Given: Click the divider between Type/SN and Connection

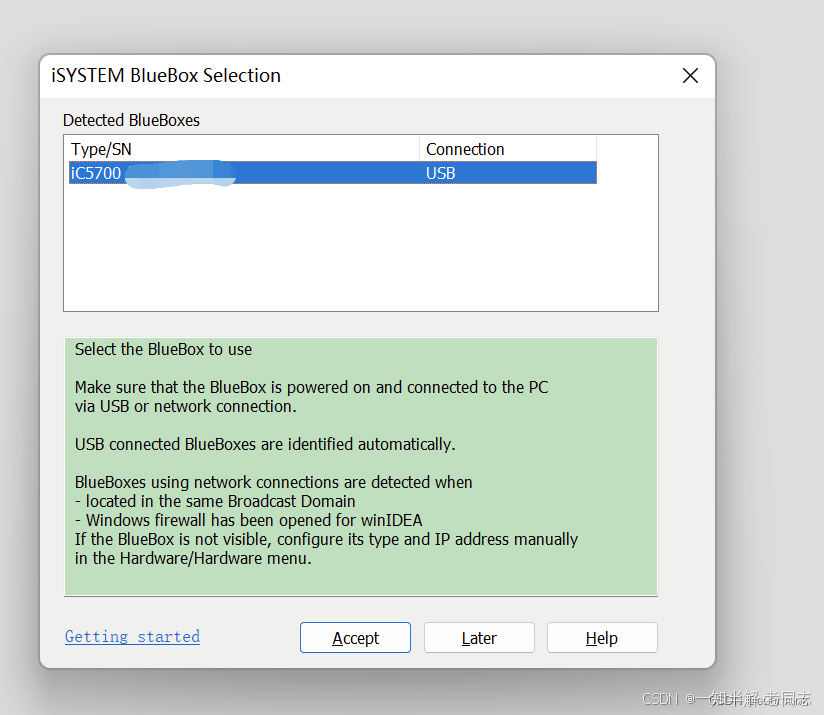Looking at the screenshot, I should 419,148.
